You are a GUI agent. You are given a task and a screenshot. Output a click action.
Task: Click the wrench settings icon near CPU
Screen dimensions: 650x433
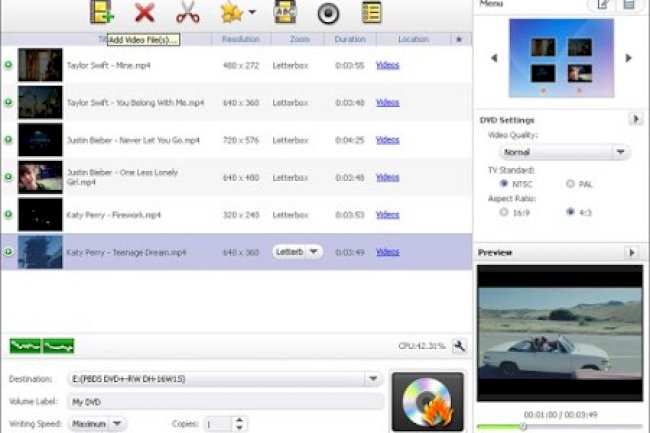[459, 346]
